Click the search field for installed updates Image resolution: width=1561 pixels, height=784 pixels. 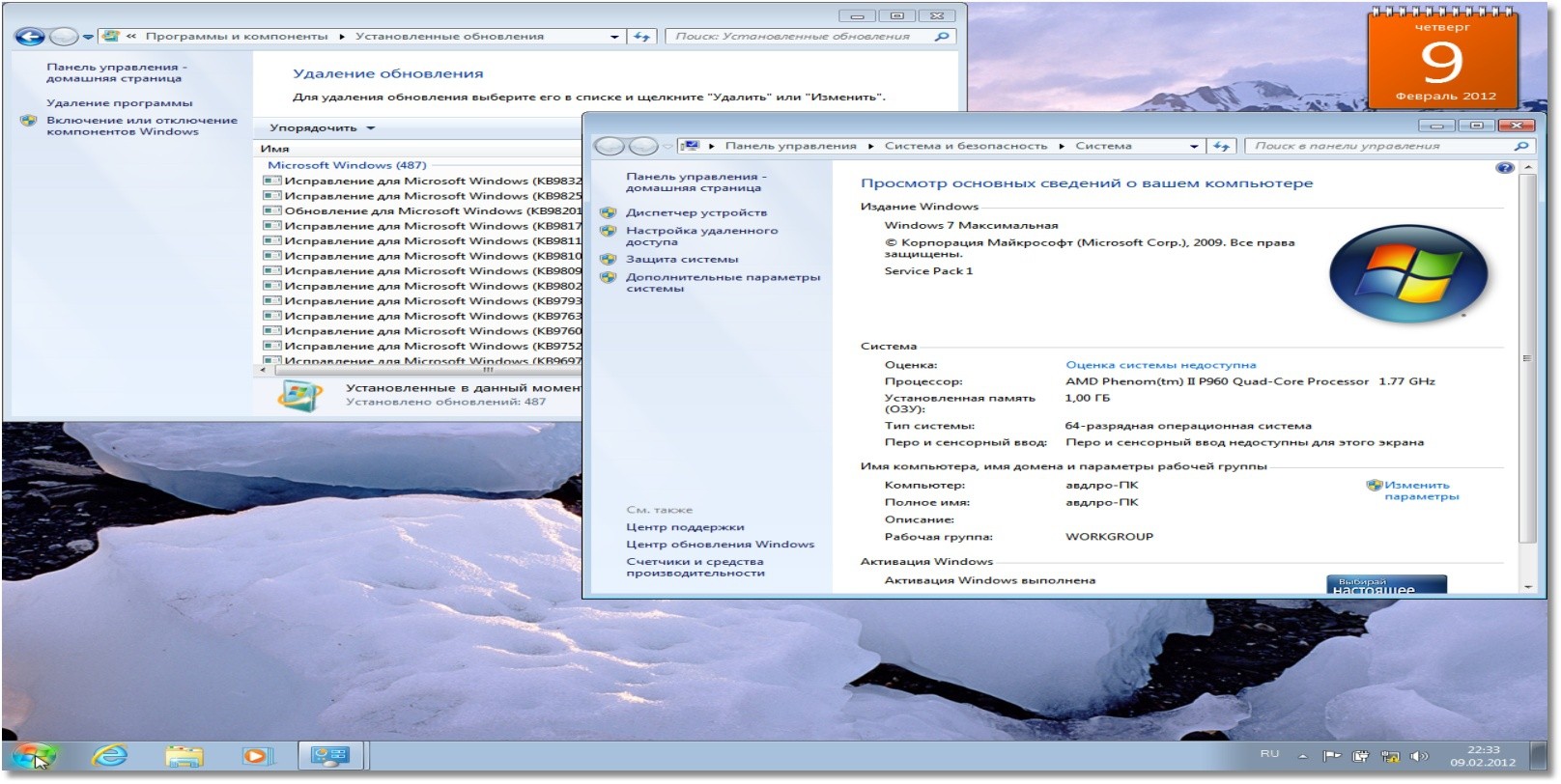799,37
